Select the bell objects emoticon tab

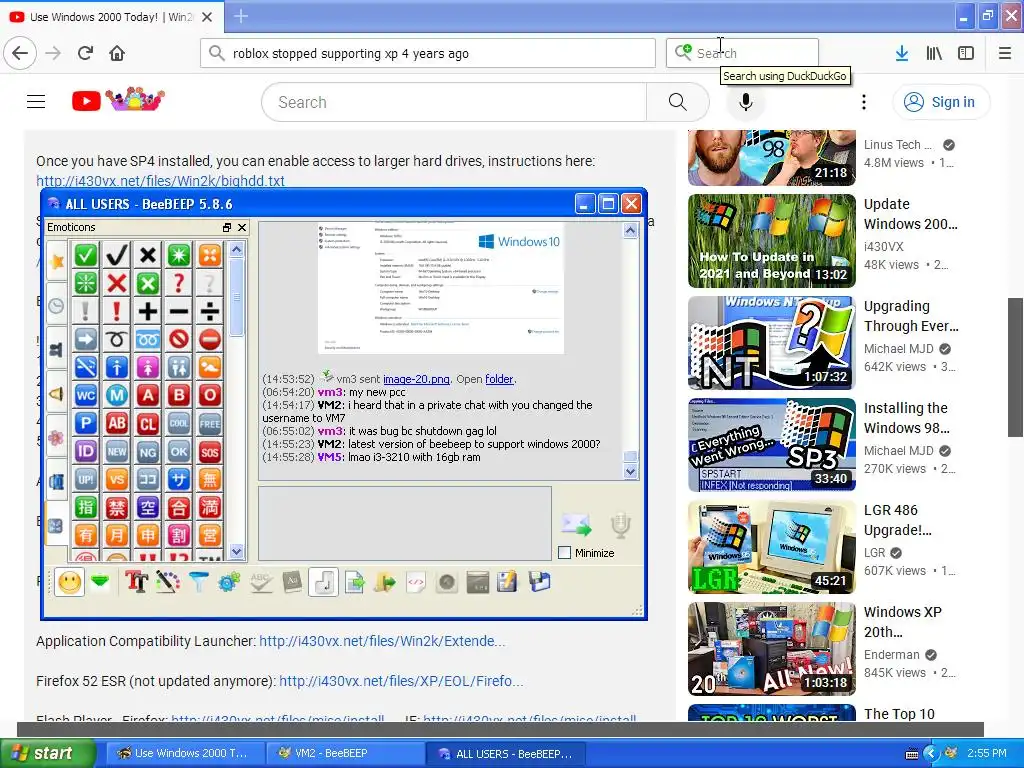point(57,393)
